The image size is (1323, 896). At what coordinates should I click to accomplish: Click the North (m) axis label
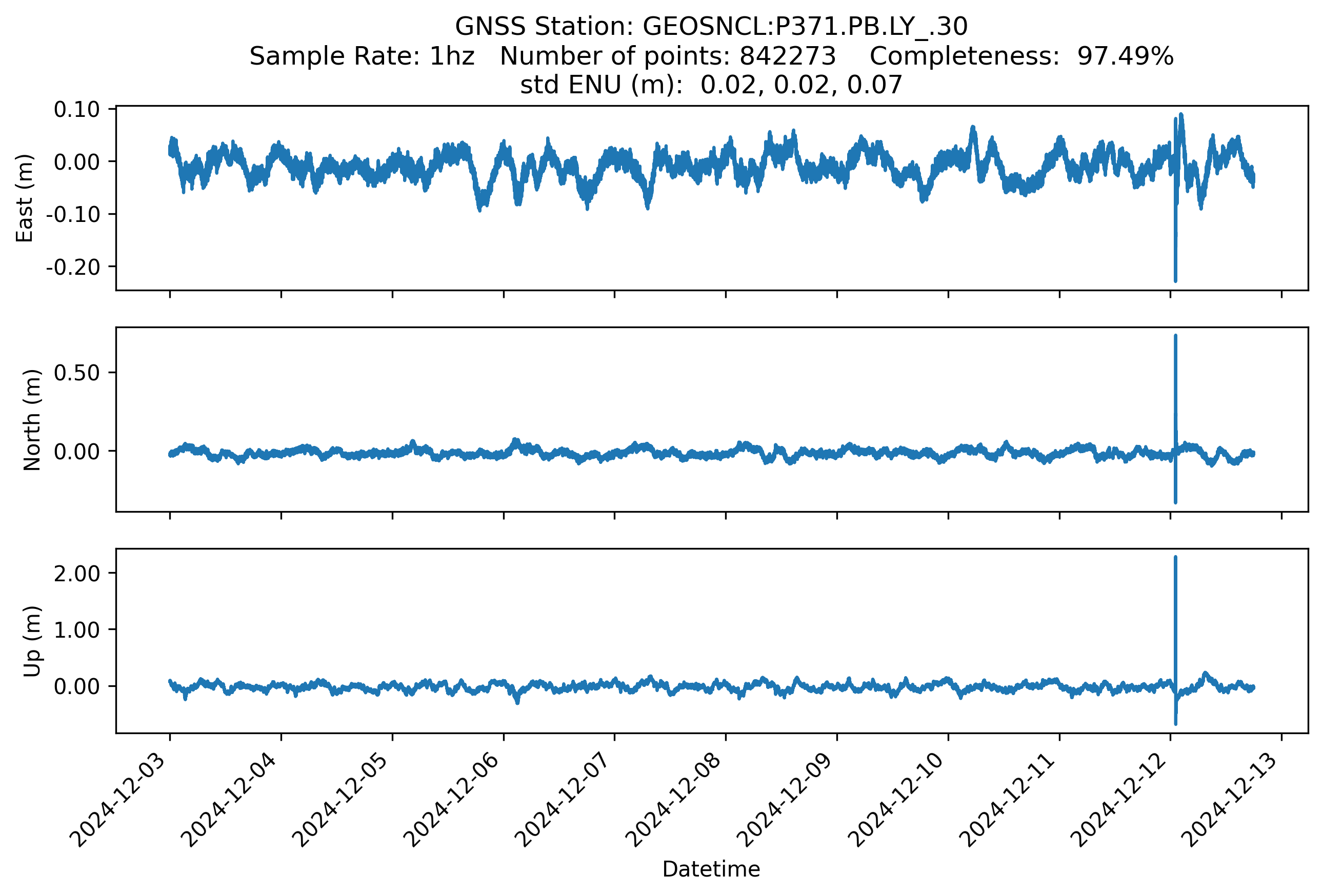[x=32, y=420]
